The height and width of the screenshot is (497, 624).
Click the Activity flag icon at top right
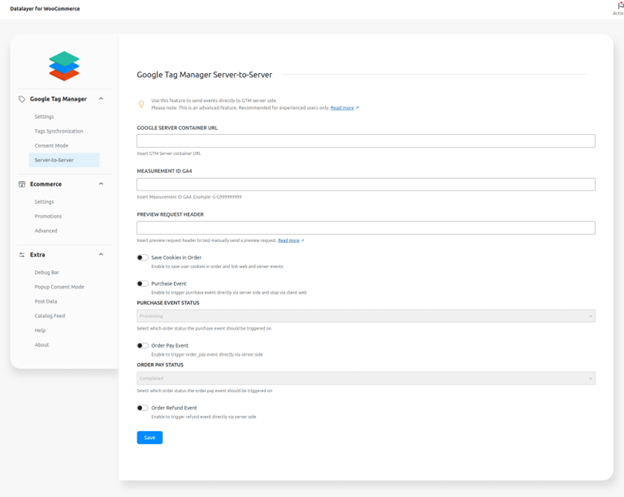click(620, 6)
